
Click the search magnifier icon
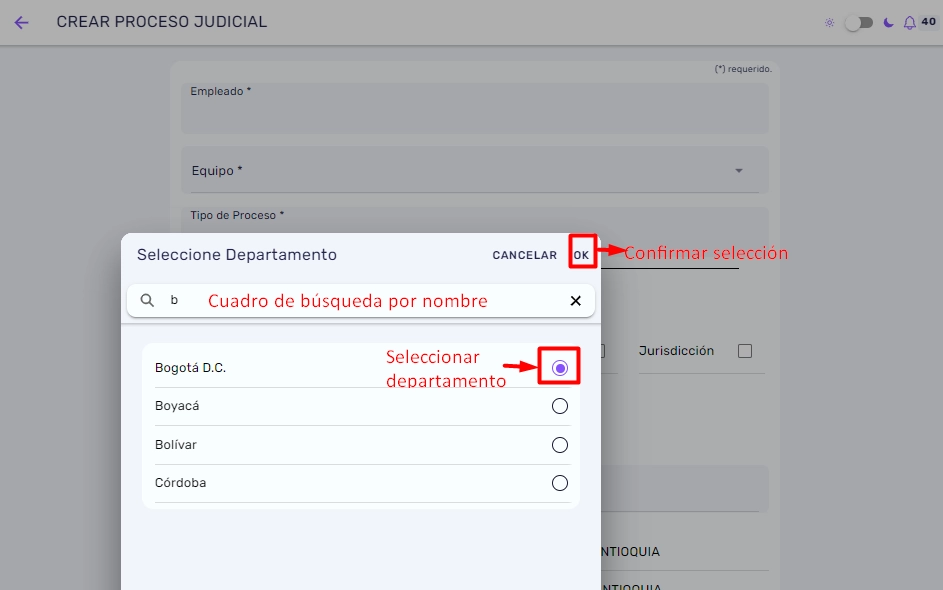pos(147,300)
